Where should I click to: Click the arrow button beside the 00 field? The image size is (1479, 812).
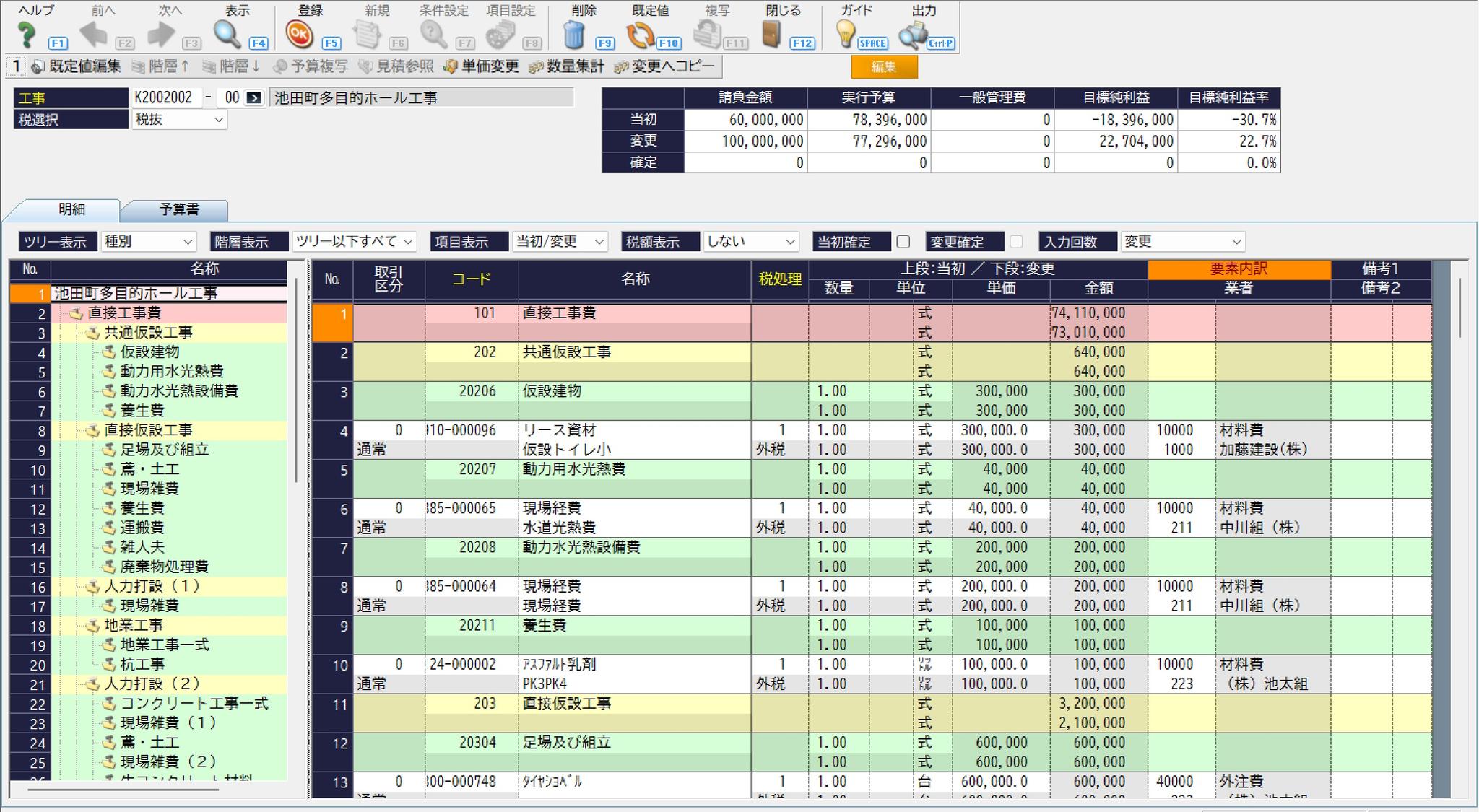(x=254, y=98)
